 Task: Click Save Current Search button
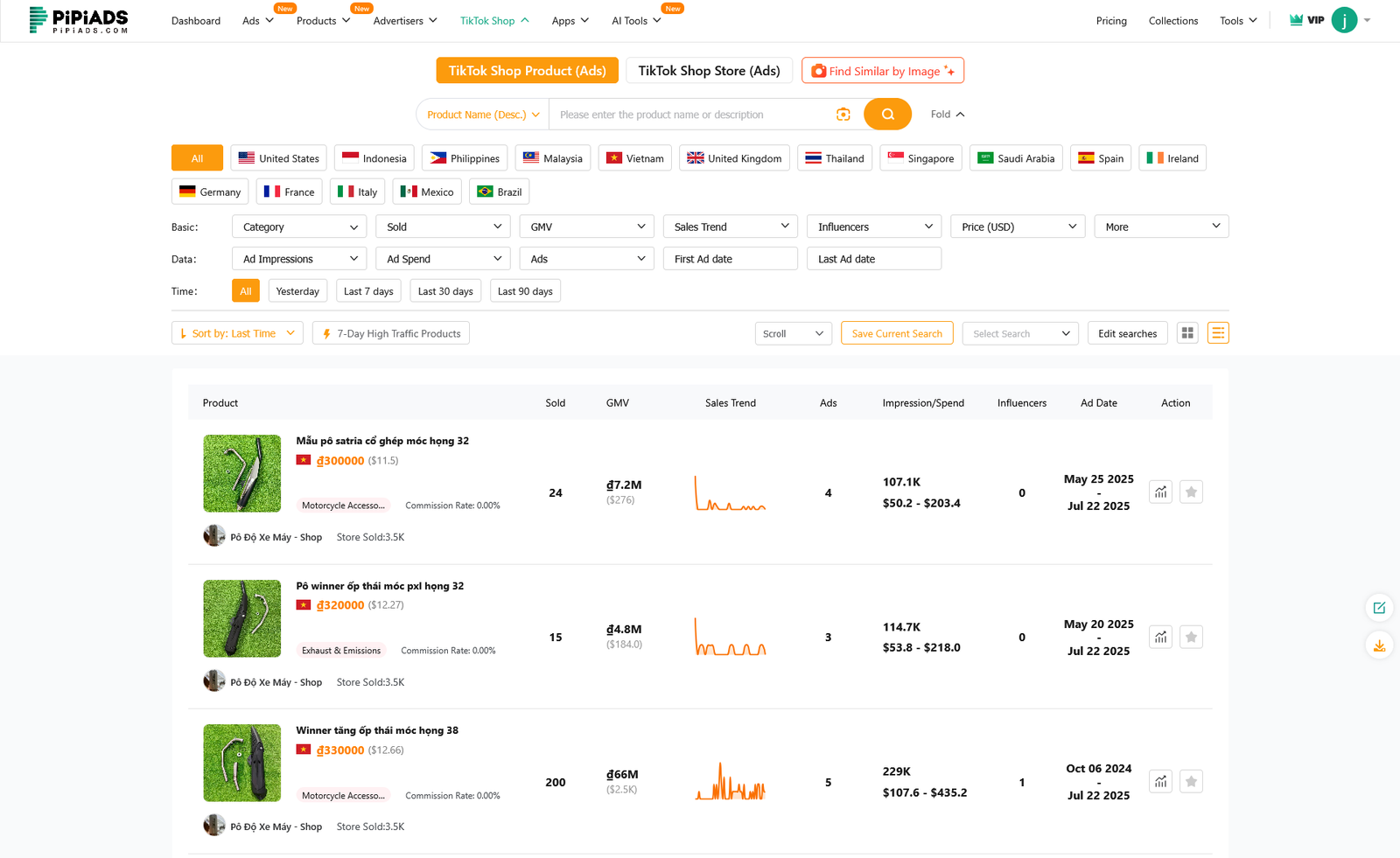point(897,333)
